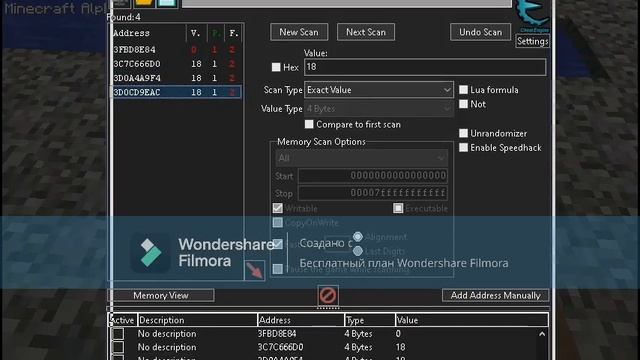This screenshot has height=360, width=640.
Task: Click the red clear address list icon
Action: point(328,296)
